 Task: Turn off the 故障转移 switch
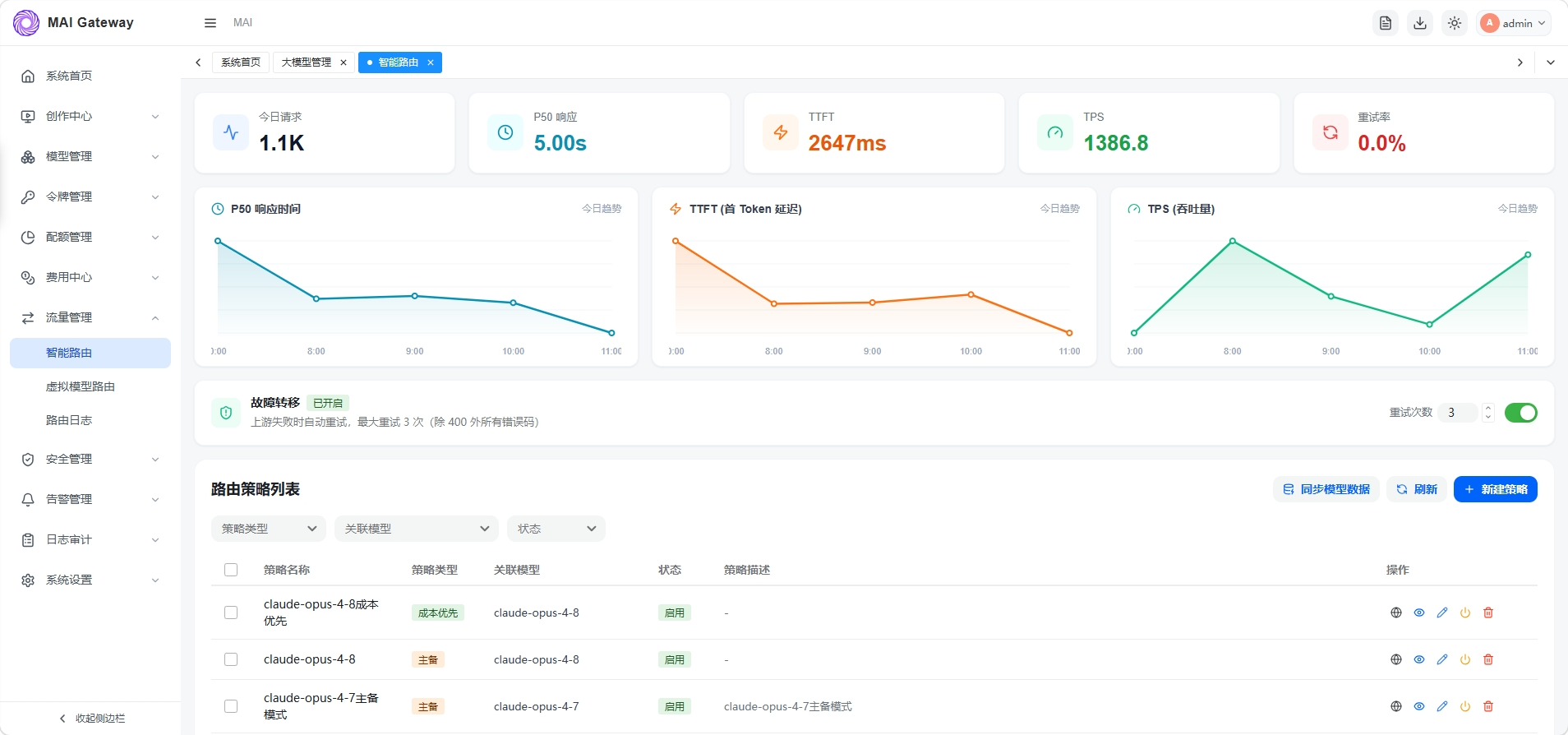[x=1521, y=413]
